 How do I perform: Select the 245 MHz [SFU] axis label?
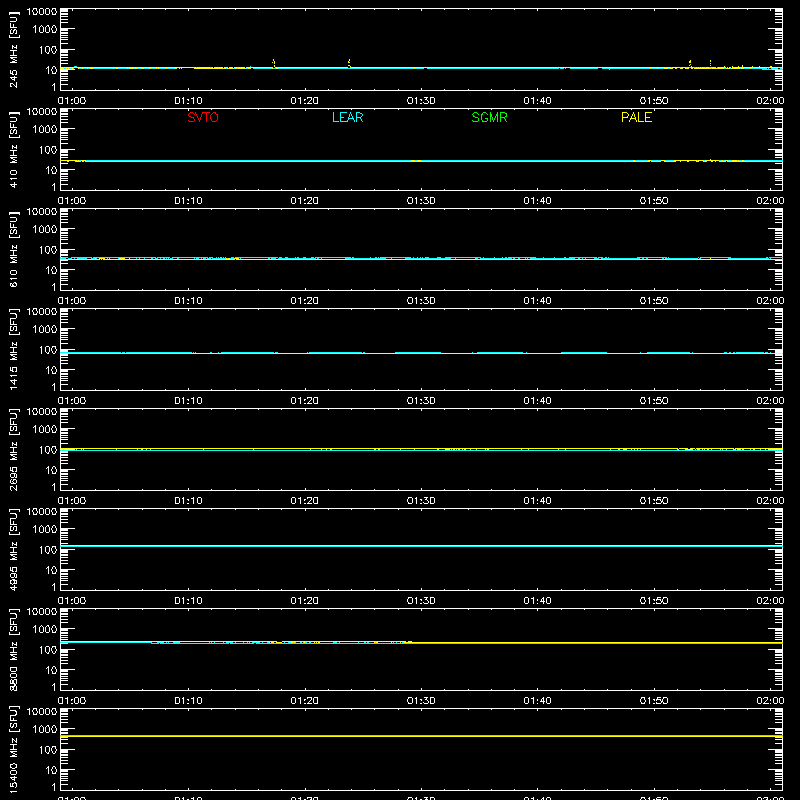coord(13,49)
